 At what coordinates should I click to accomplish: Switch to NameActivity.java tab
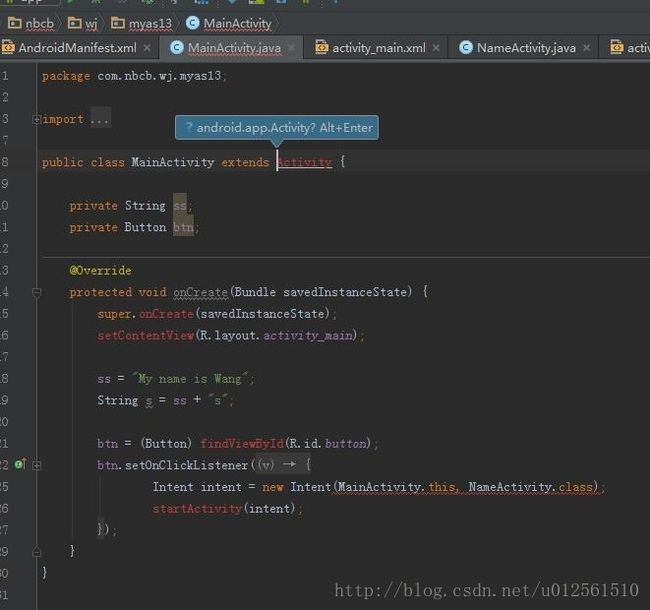point(526,48)
